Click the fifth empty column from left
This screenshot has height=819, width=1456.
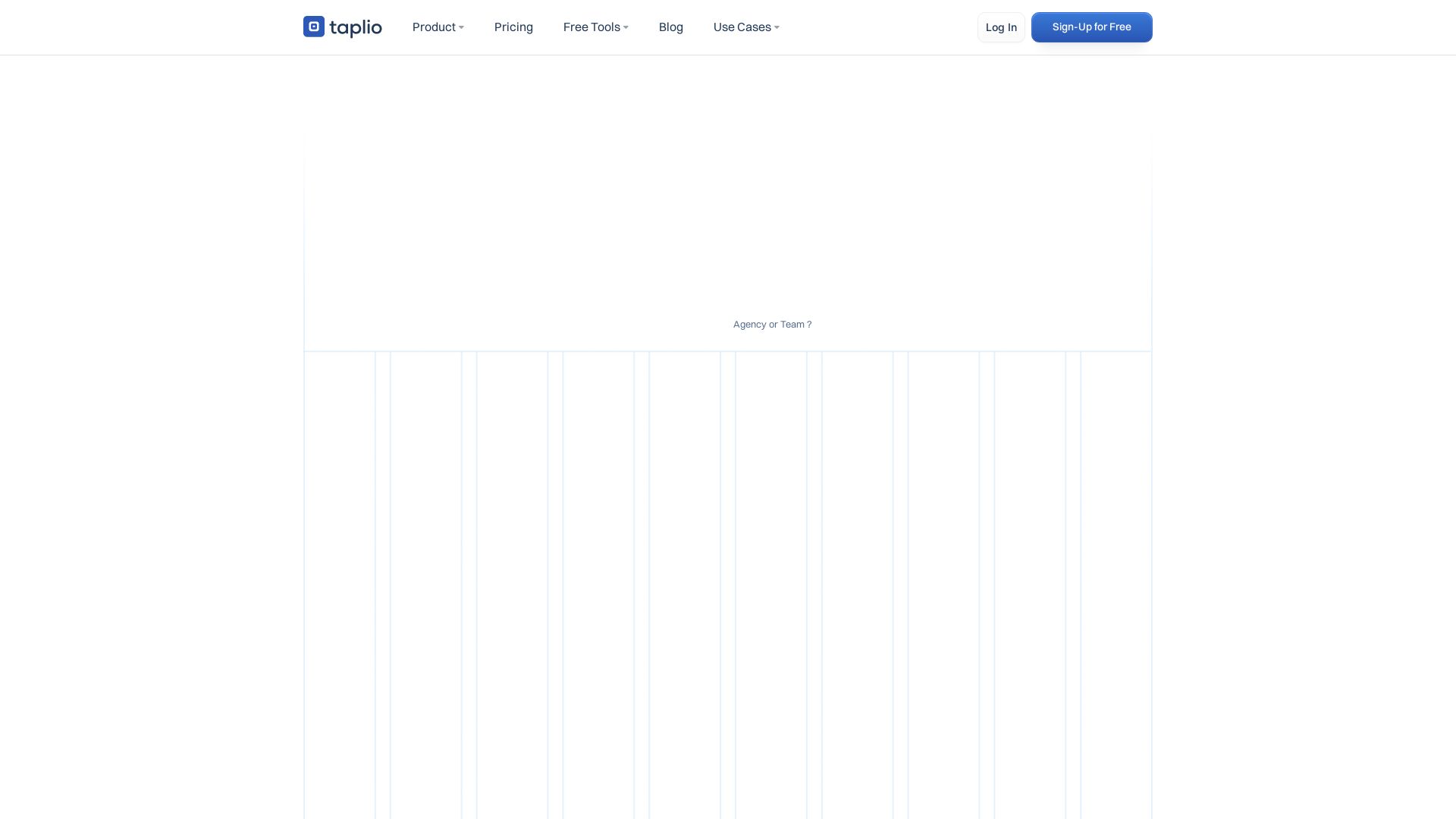[685, 584]
